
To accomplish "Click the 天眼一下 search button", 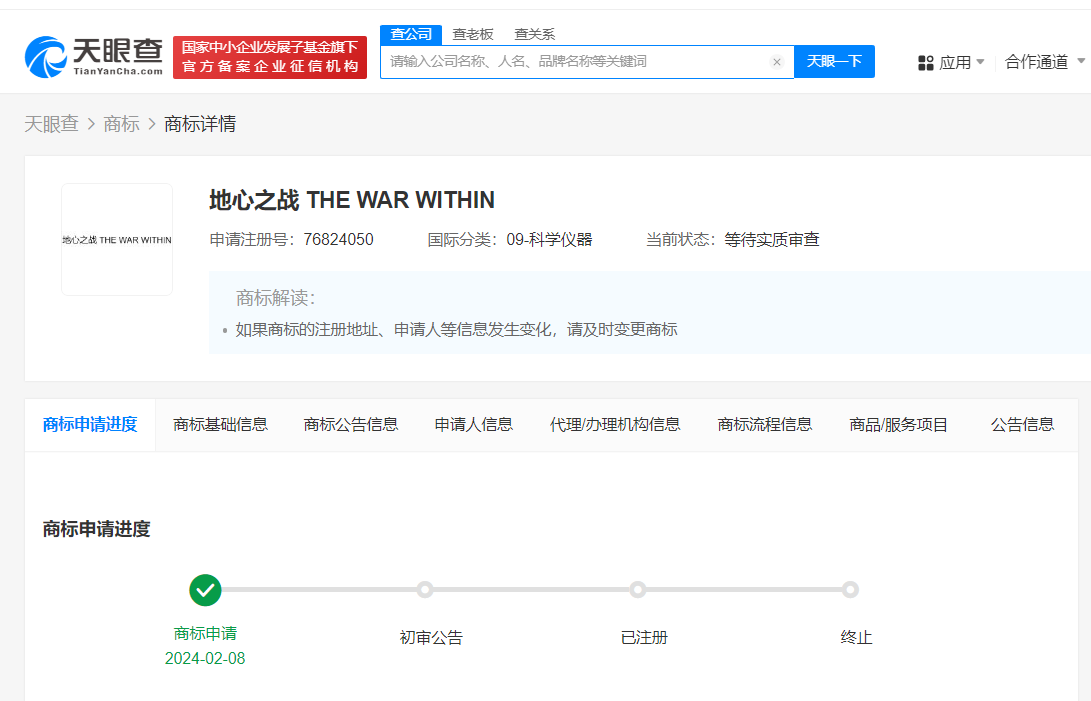I will 834,61.
